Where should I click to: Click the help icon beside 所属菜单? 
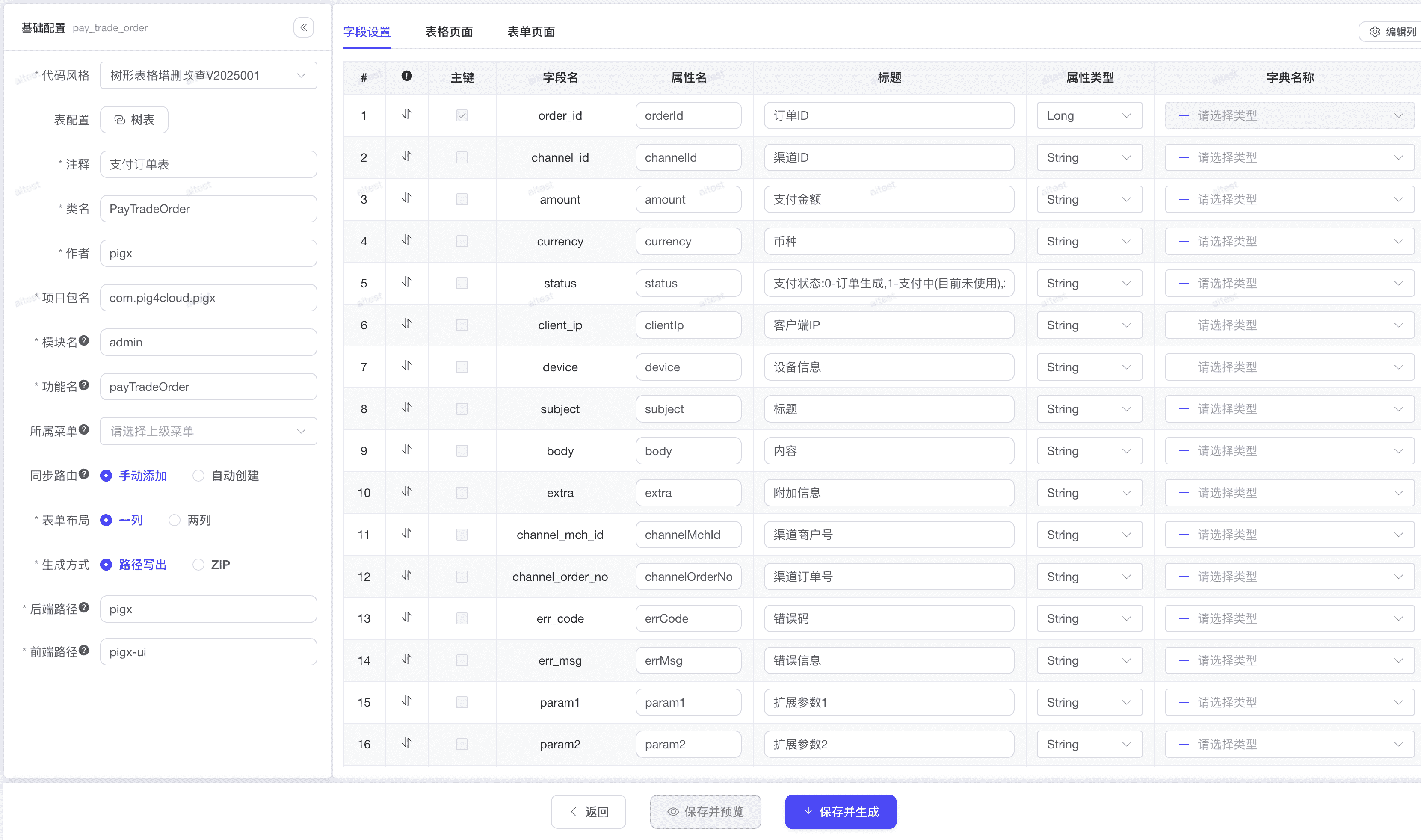coord(84,429)
